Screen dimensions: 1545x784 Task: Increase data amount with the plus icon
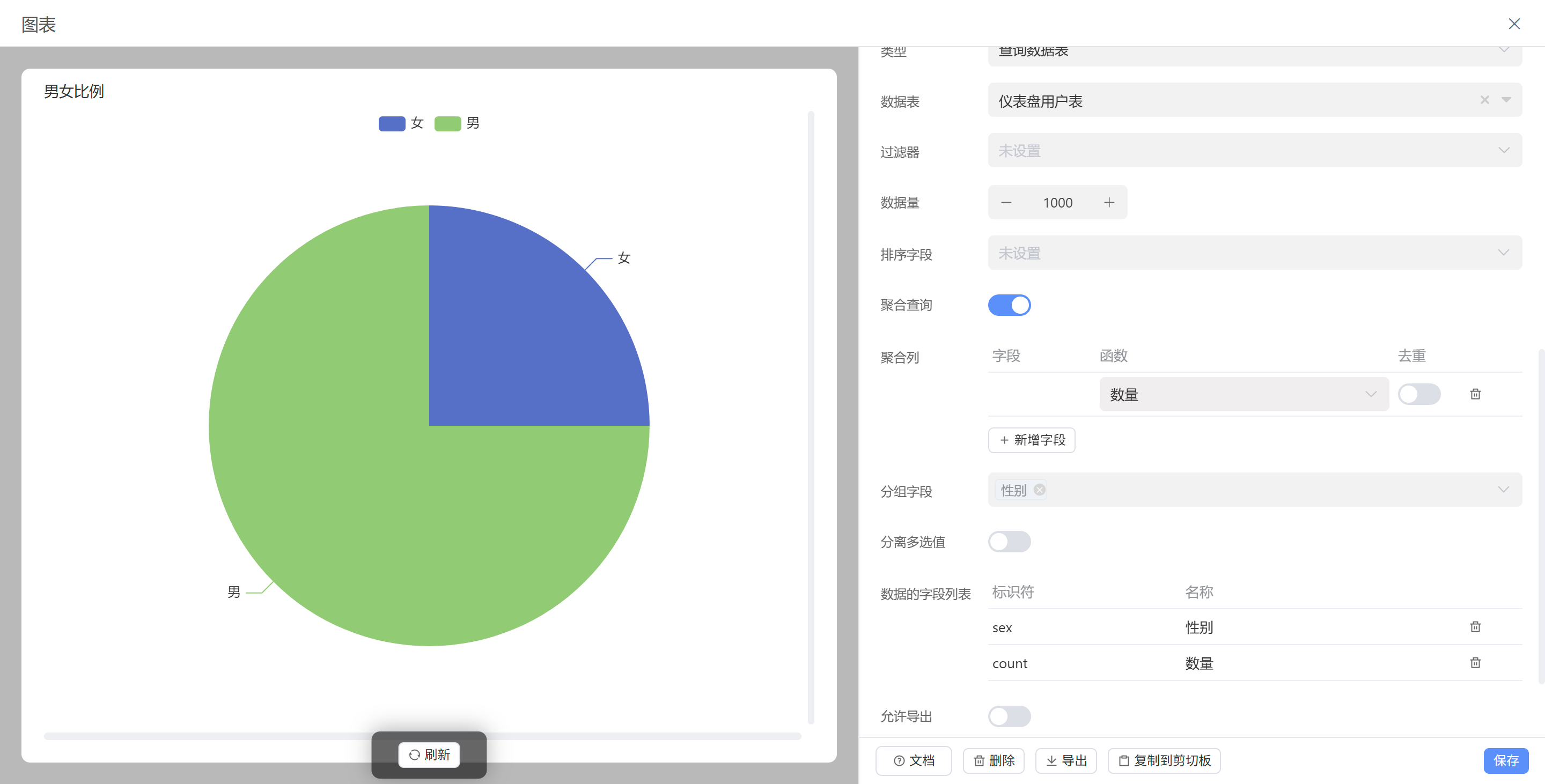pyautogui.click(x=1108, y=203)
